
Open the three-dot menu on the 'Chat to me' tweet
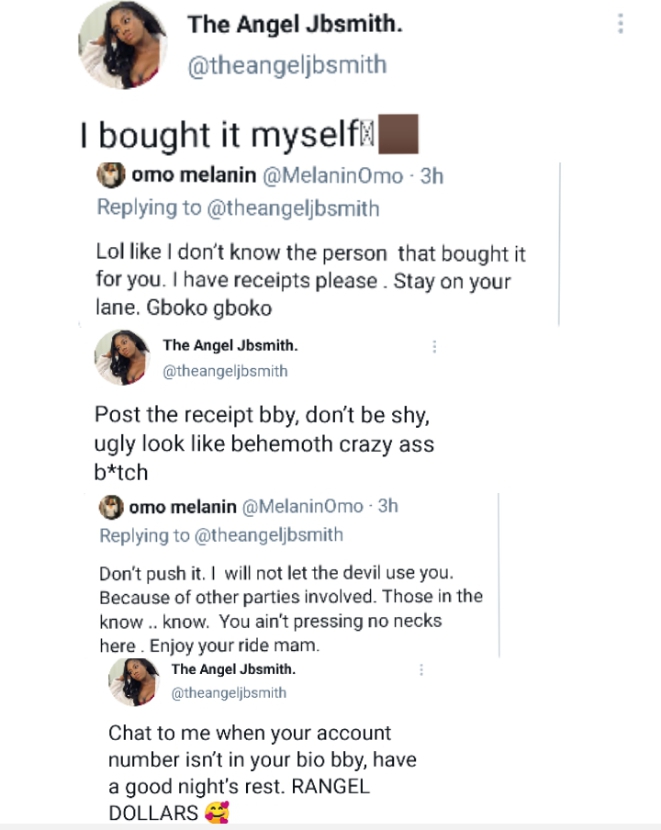click(423, 669)
